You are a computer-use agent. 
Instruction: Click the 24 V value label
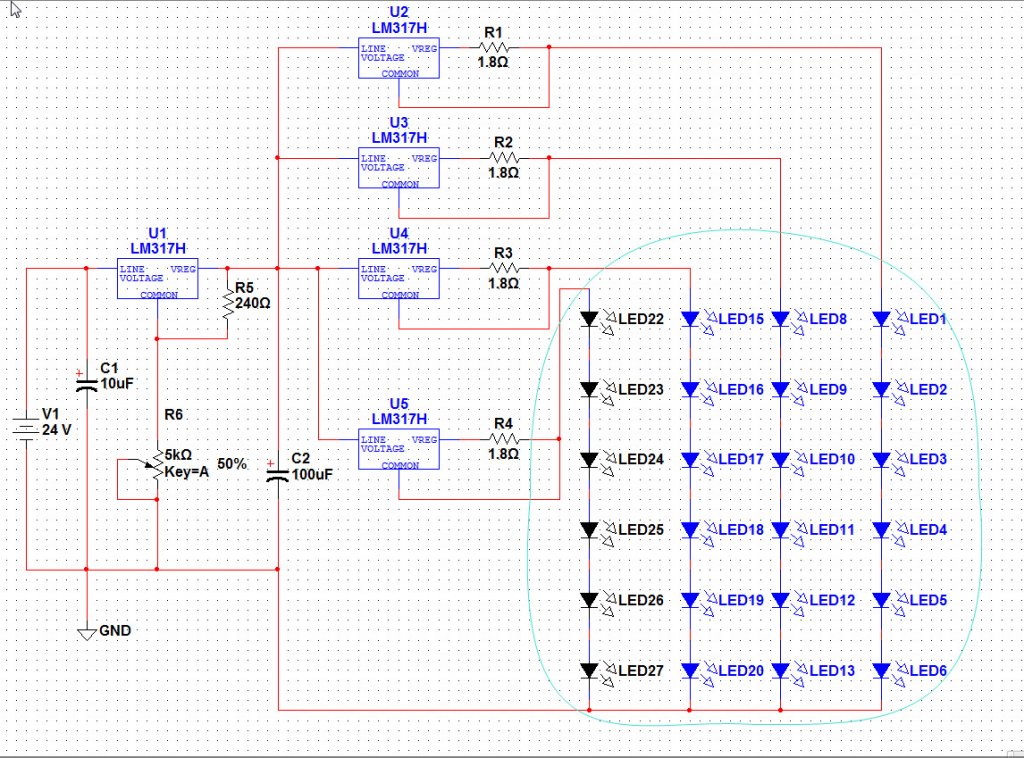click(56, 430)
